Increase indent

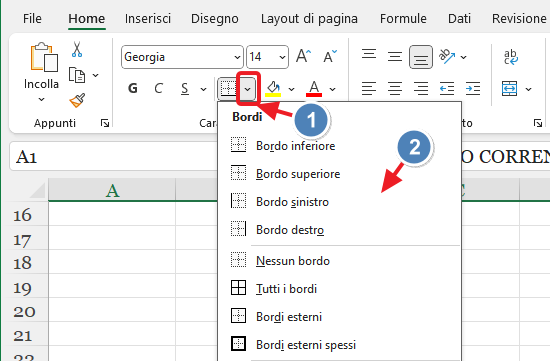tap(473, 89)
